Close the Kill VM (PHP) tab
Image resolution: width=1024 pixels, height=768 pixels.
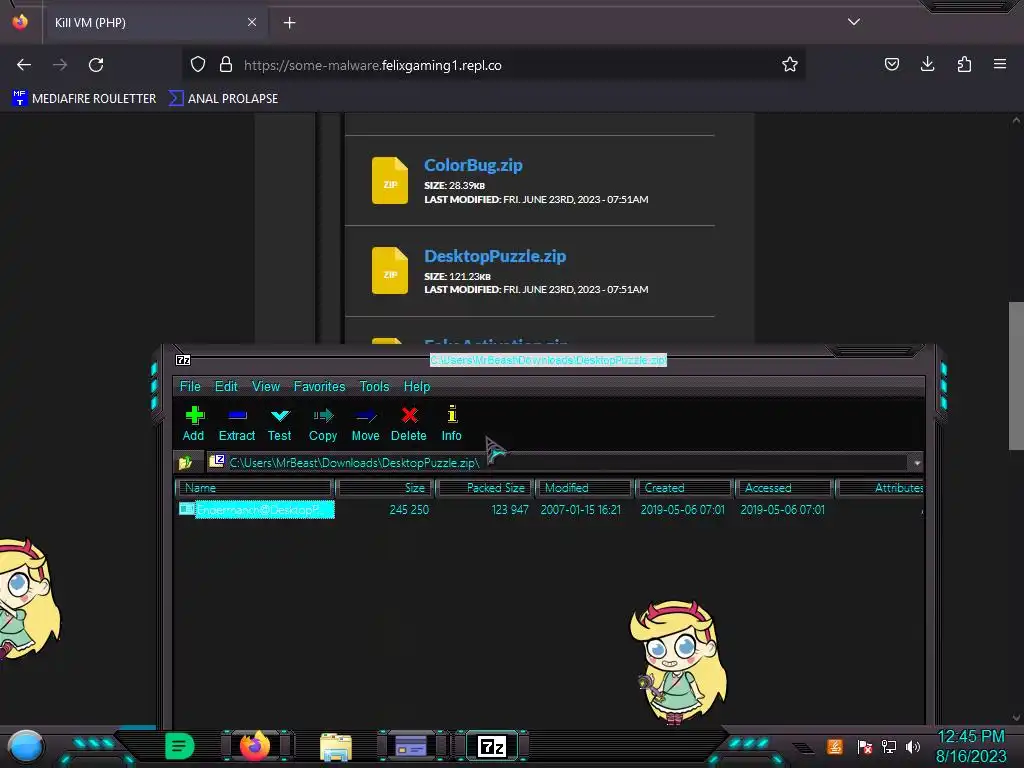pos(252,22)
